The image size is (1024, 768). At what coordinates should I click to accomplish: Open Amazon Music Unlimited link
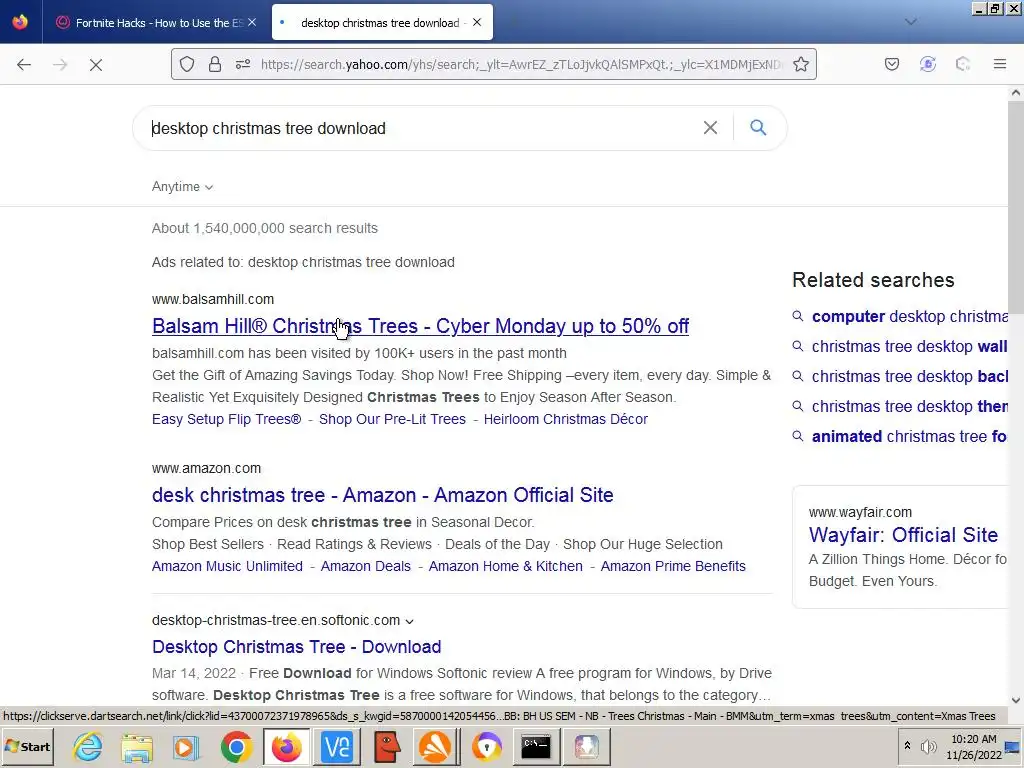[x=227, y=566]
